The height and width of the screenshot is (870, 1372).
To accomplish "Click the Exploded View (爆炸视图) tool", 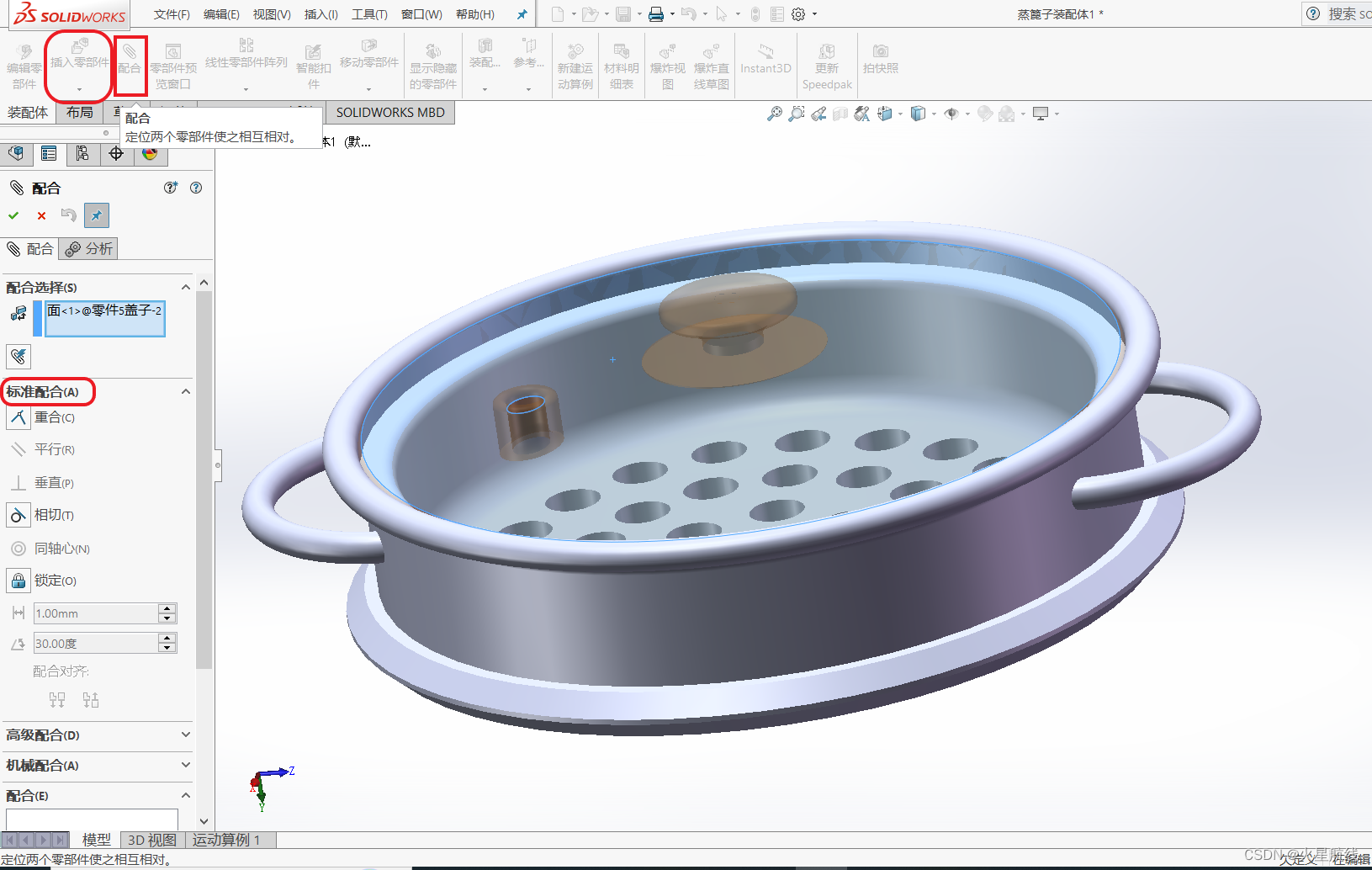I will [x=668, y=67].
